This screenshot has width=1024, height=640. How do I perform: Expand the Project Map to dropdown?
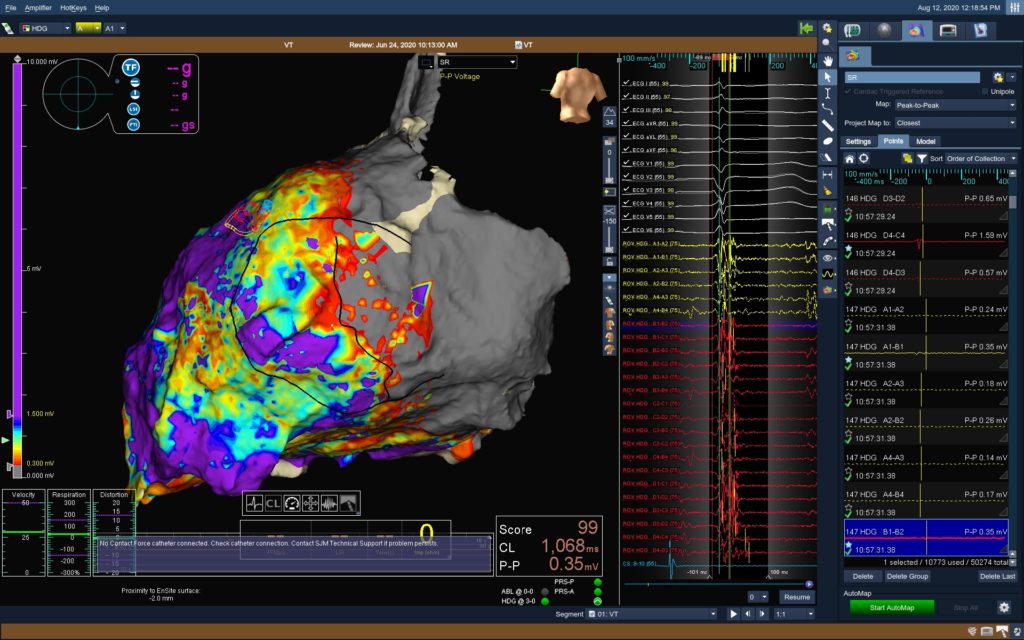954,122
